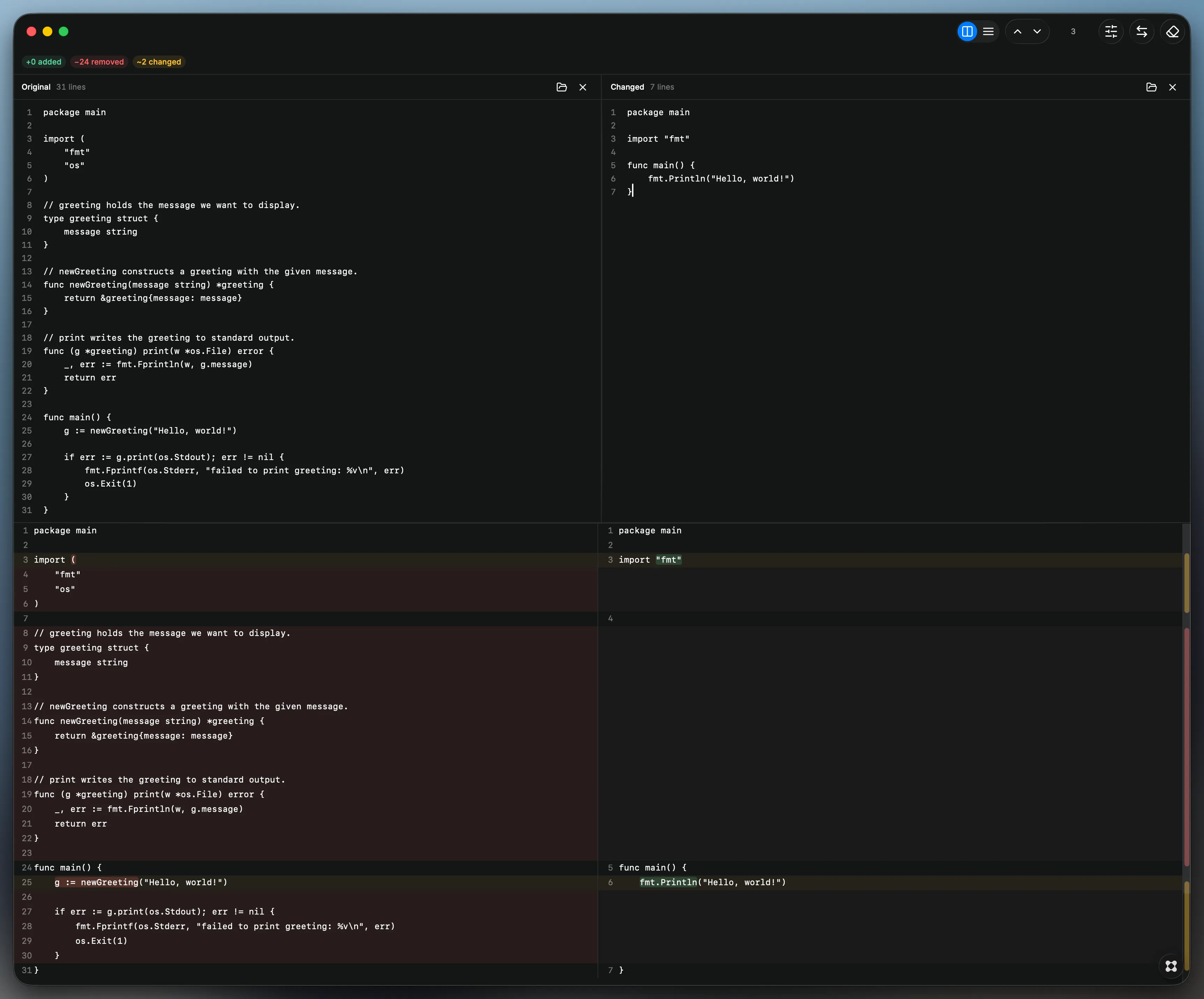Swap original and changed sides
Screen dimensions: 1204x999
click(1142, 31)
